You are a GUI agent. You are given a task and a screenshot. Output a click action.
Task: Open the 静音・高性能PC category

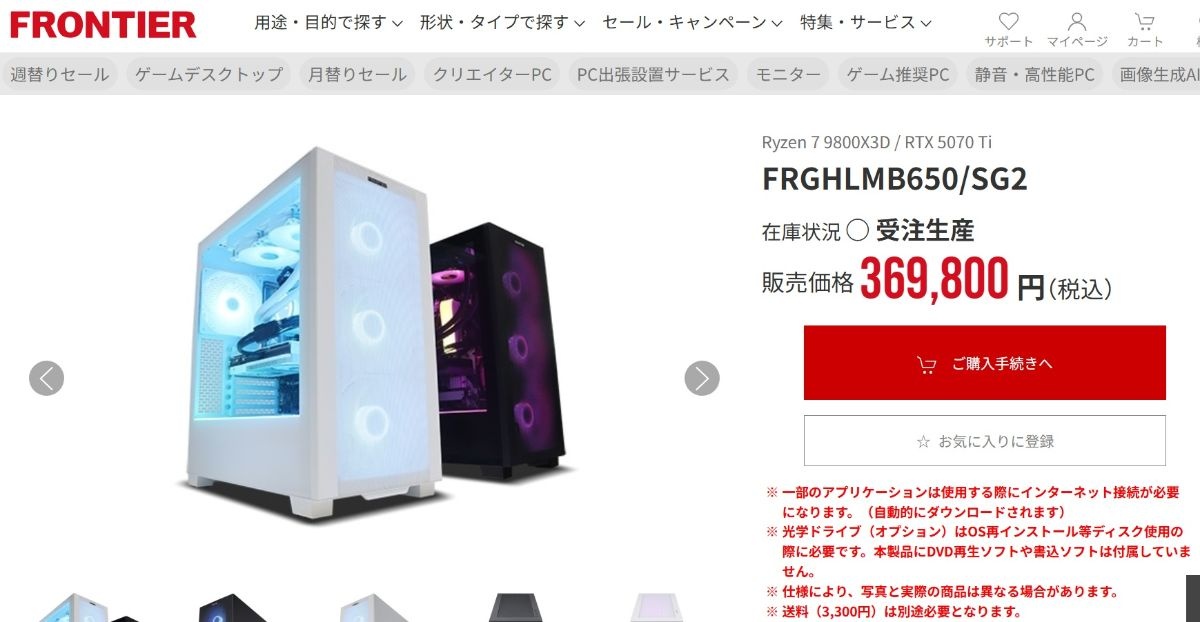1035,74
